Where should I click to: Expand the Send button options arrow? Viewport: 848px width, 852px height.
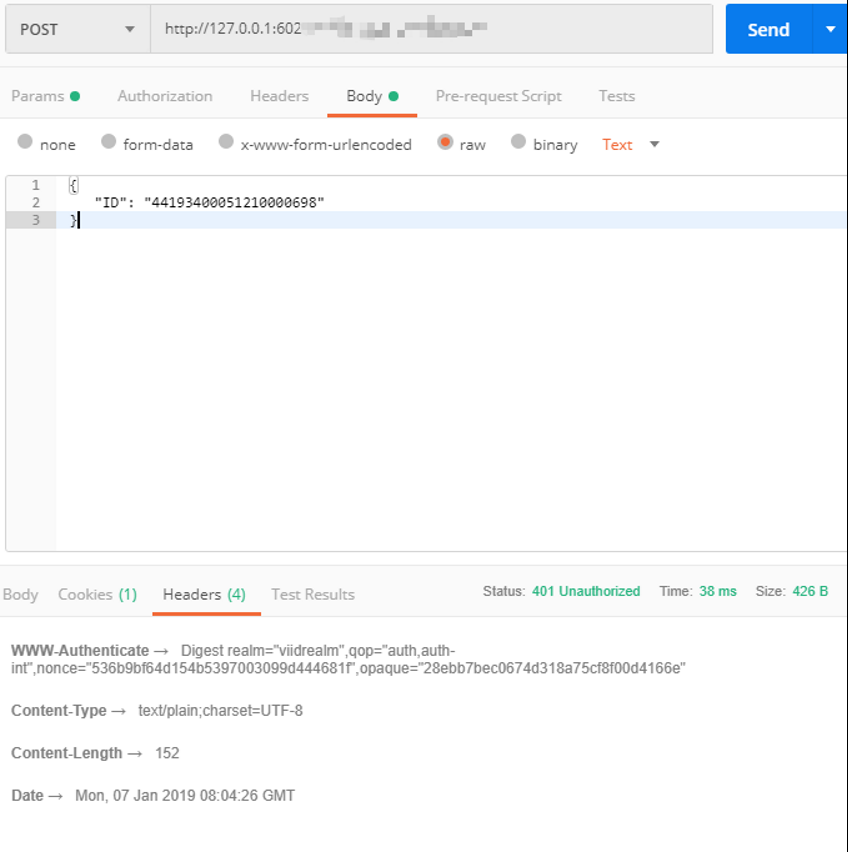click(x=831, y=29)
